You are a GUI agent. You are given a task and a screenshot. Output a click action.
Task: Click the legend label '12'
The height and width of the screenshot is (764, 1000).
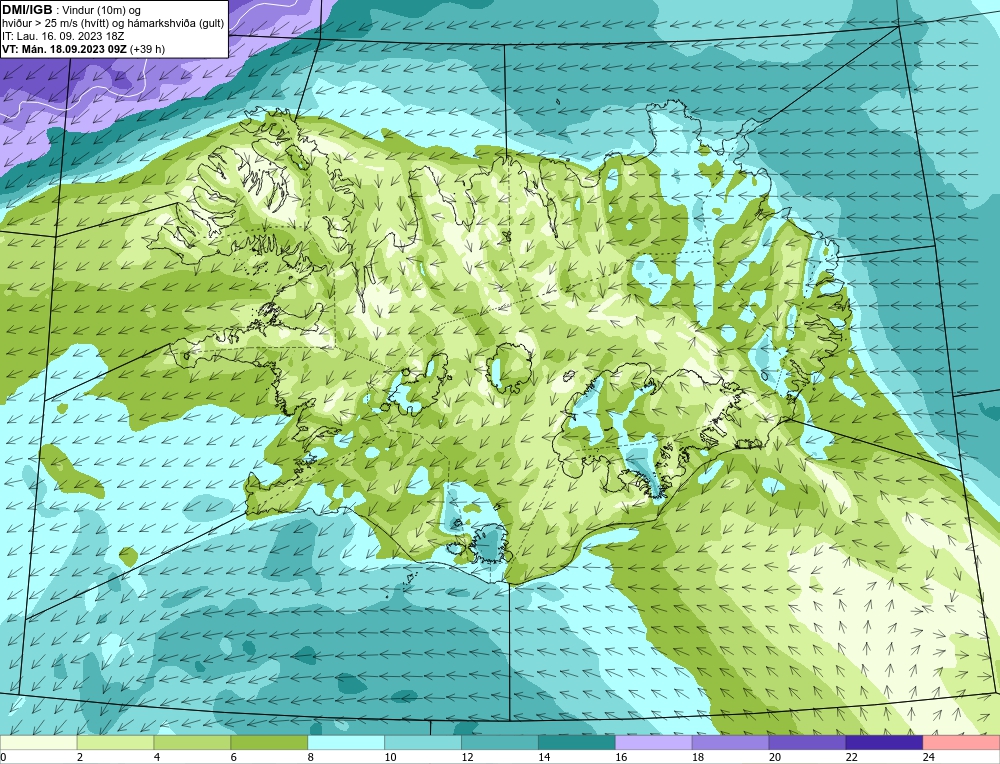pyautogui.click(x=467, y=758)
